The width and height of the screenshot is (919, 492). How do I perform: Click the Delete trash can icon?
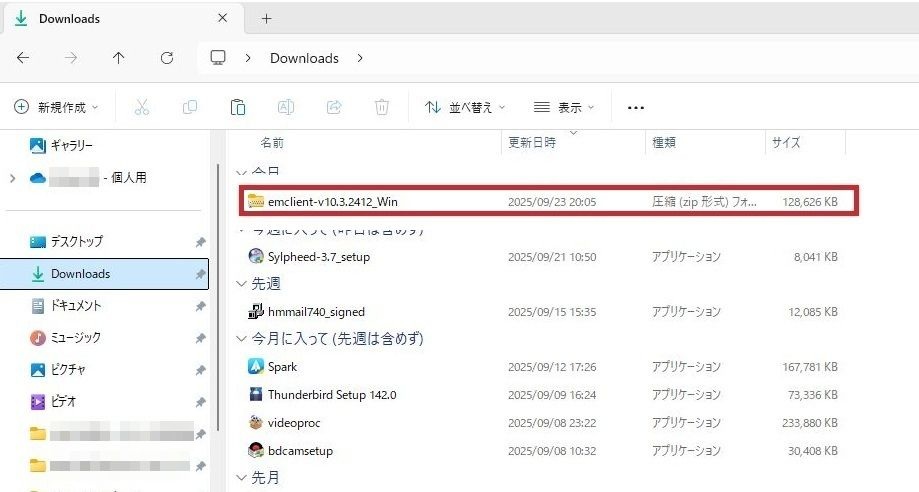(381, 107)
